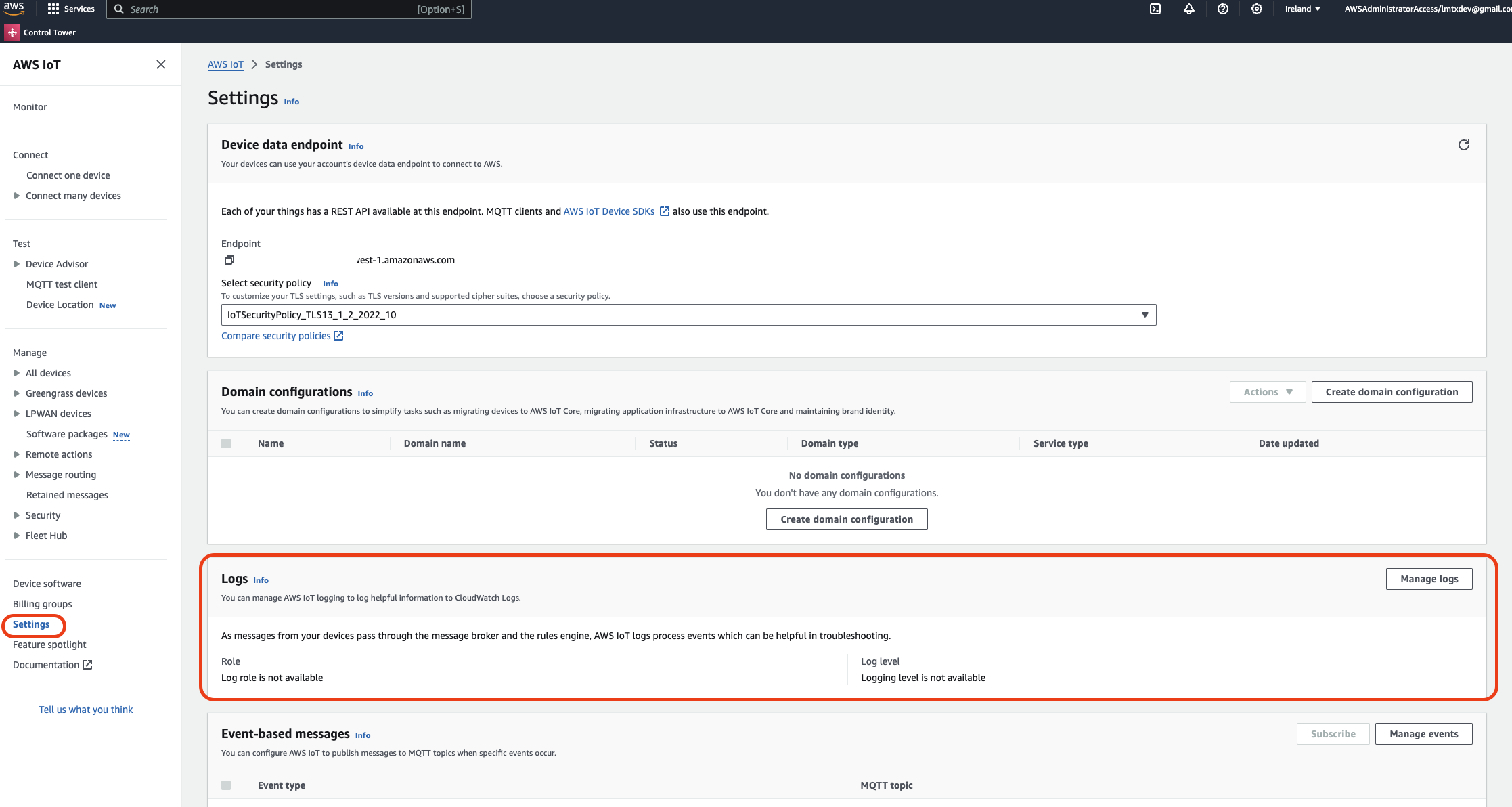Expand LPWAN devices
The width and height of the screenshot is (1512, 807).
(x=17, y=414)
